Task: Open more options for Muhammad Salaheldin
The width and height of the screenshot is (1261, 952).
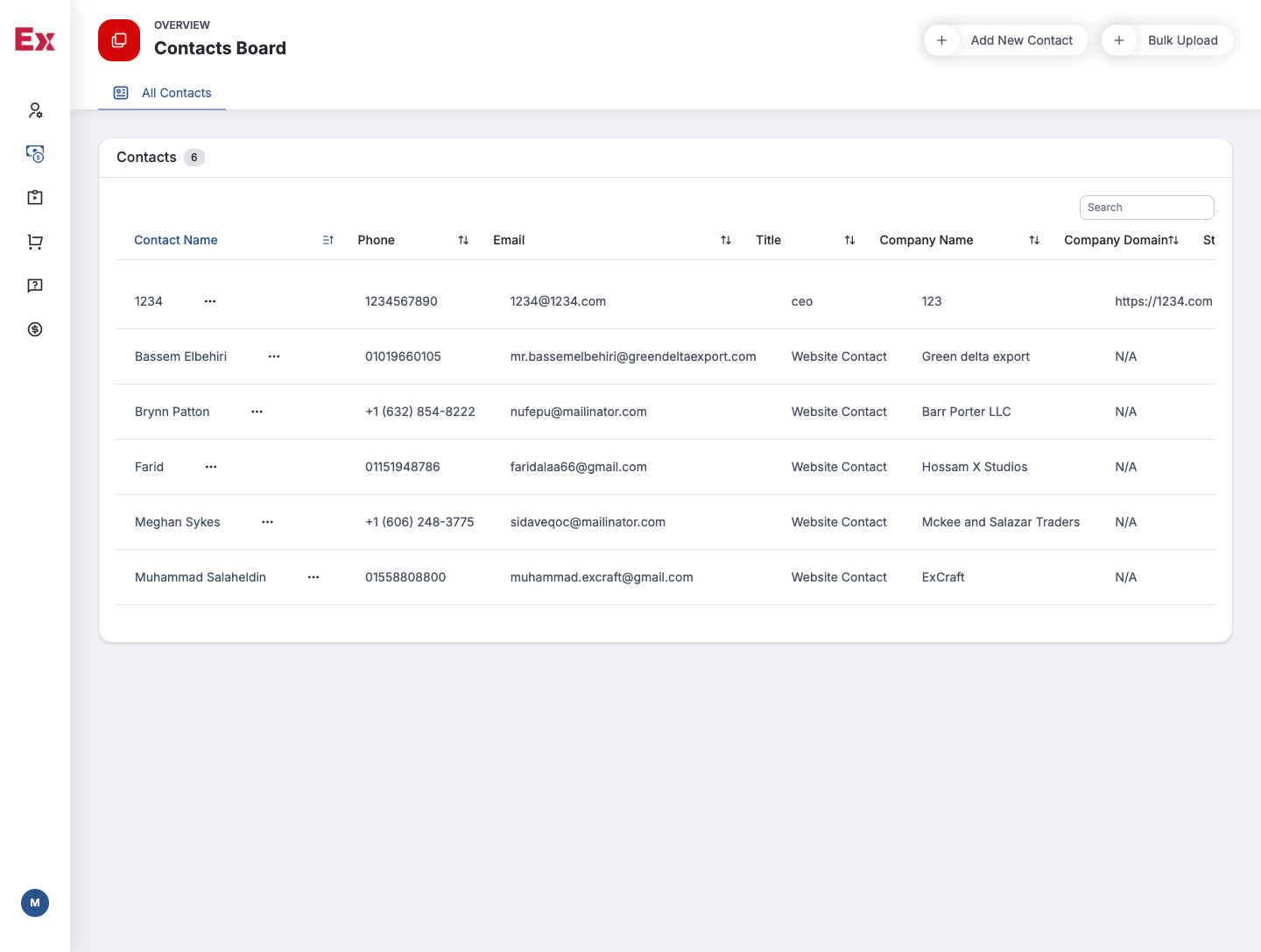Action: (313, 577)
